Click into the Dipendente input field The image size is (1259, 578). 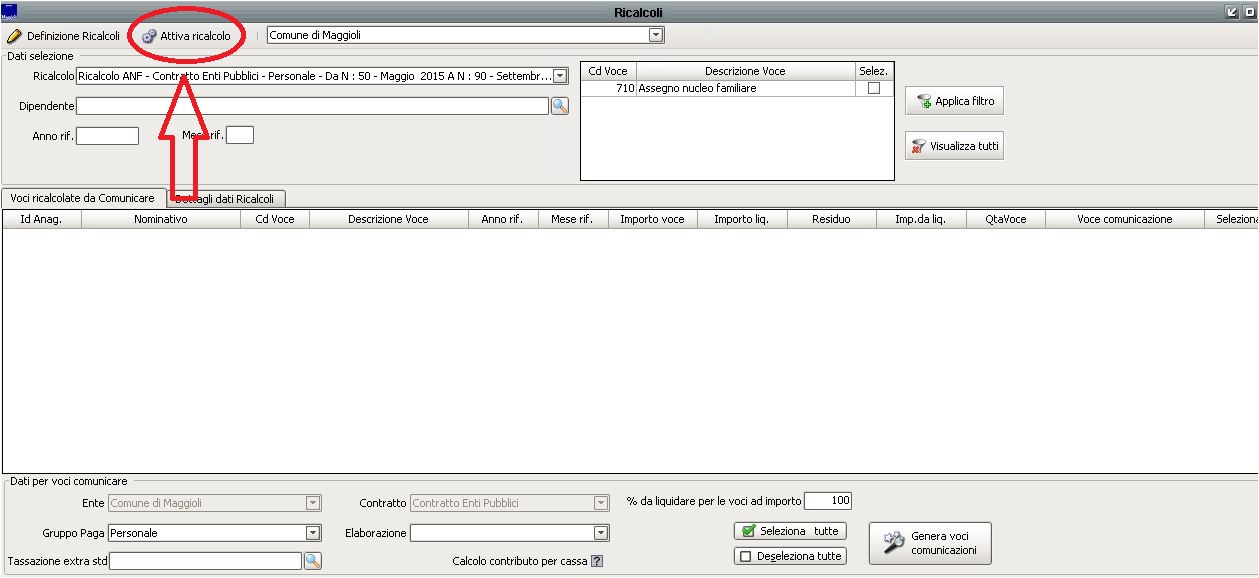(x=312, y=106)
